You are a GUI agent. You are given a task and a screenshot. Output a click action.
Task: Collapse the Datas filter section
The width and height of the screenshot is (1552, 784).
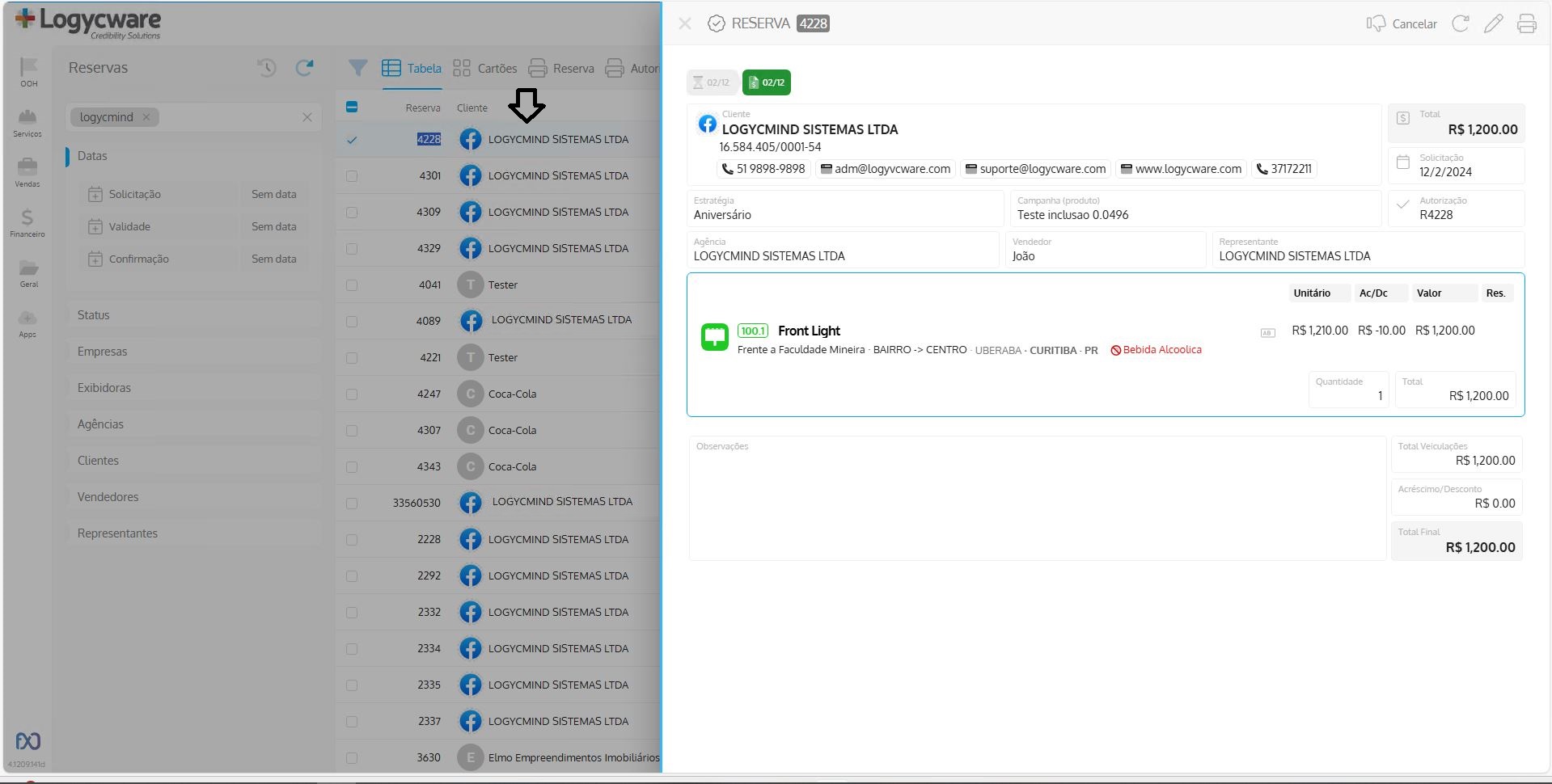point(194,156)
